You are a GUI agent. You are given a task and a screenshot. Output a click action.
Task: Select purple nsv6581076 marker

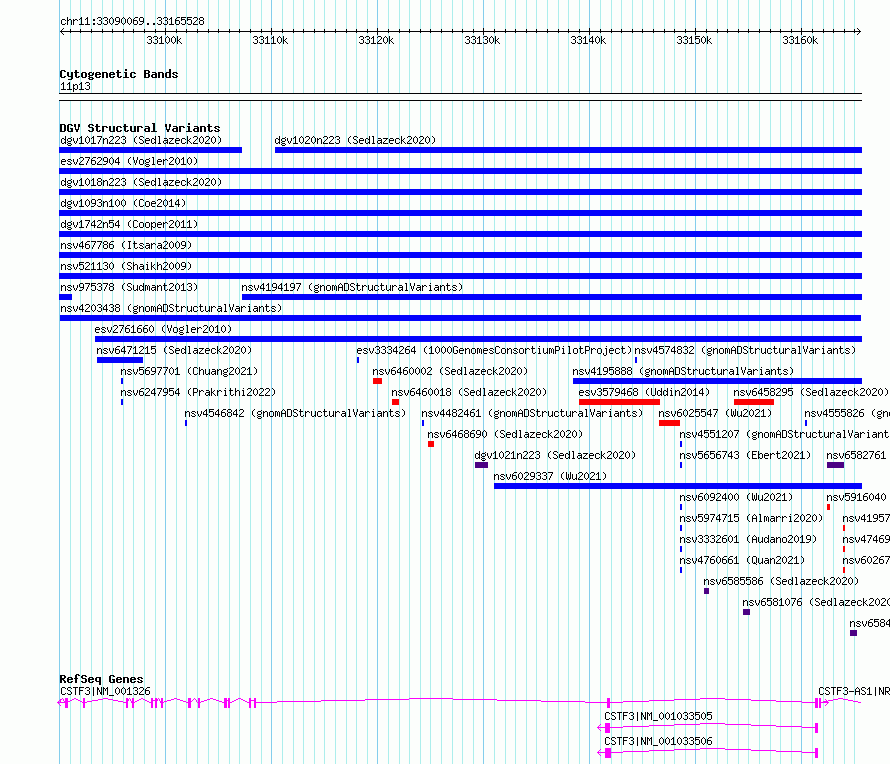point(746,612)
